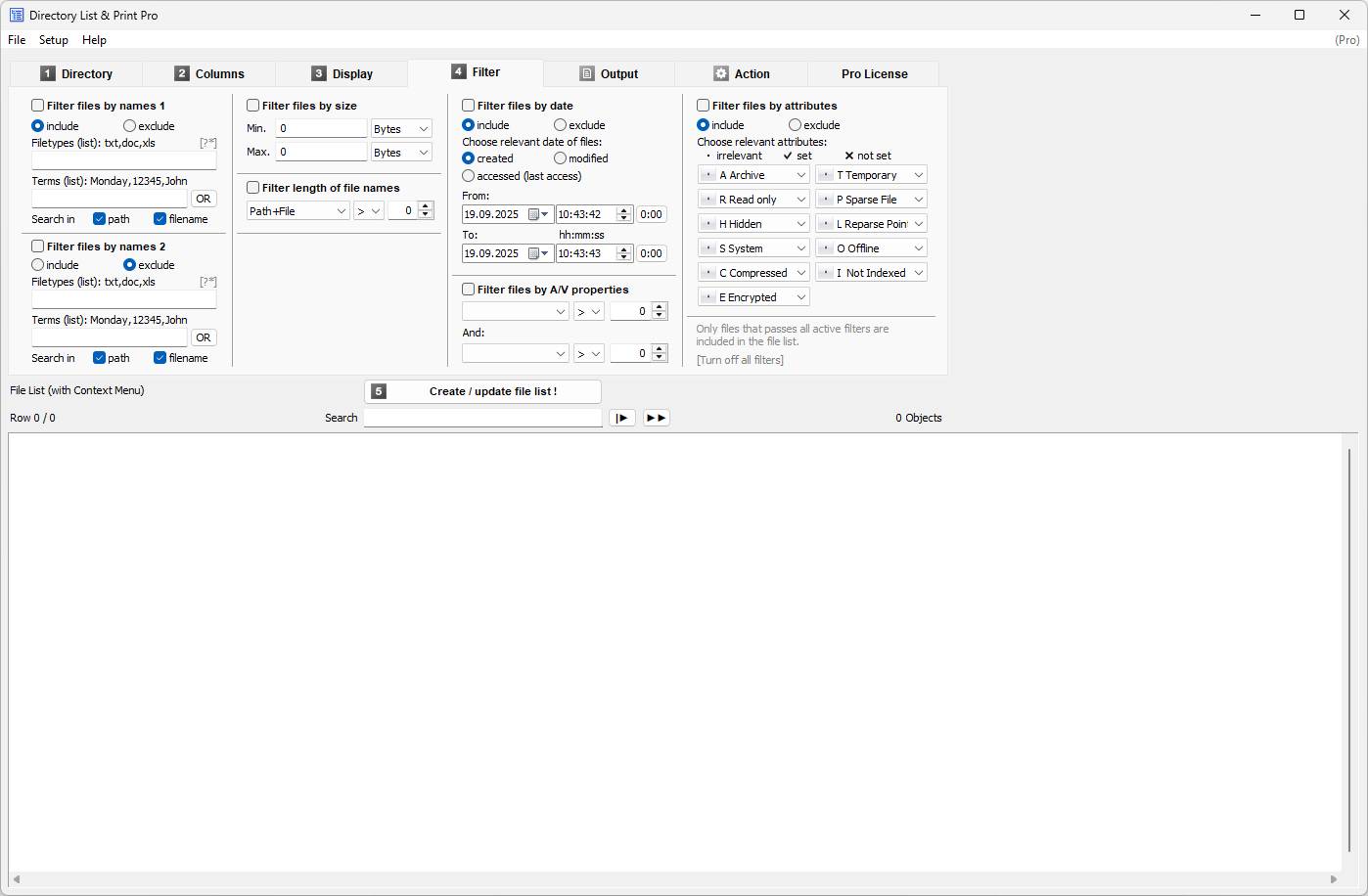This screenshot has width=1368, height=896.
Task: Toggle the T Temporary attribute state icon
Action: tap(826, 175)
